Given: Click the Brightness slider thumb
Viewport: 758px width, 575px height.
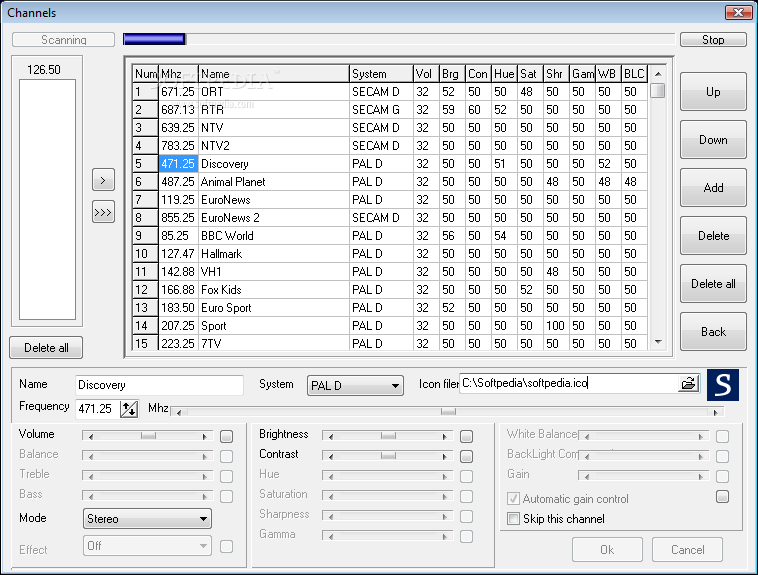Looking at the screenshot, I should [388, 436].
